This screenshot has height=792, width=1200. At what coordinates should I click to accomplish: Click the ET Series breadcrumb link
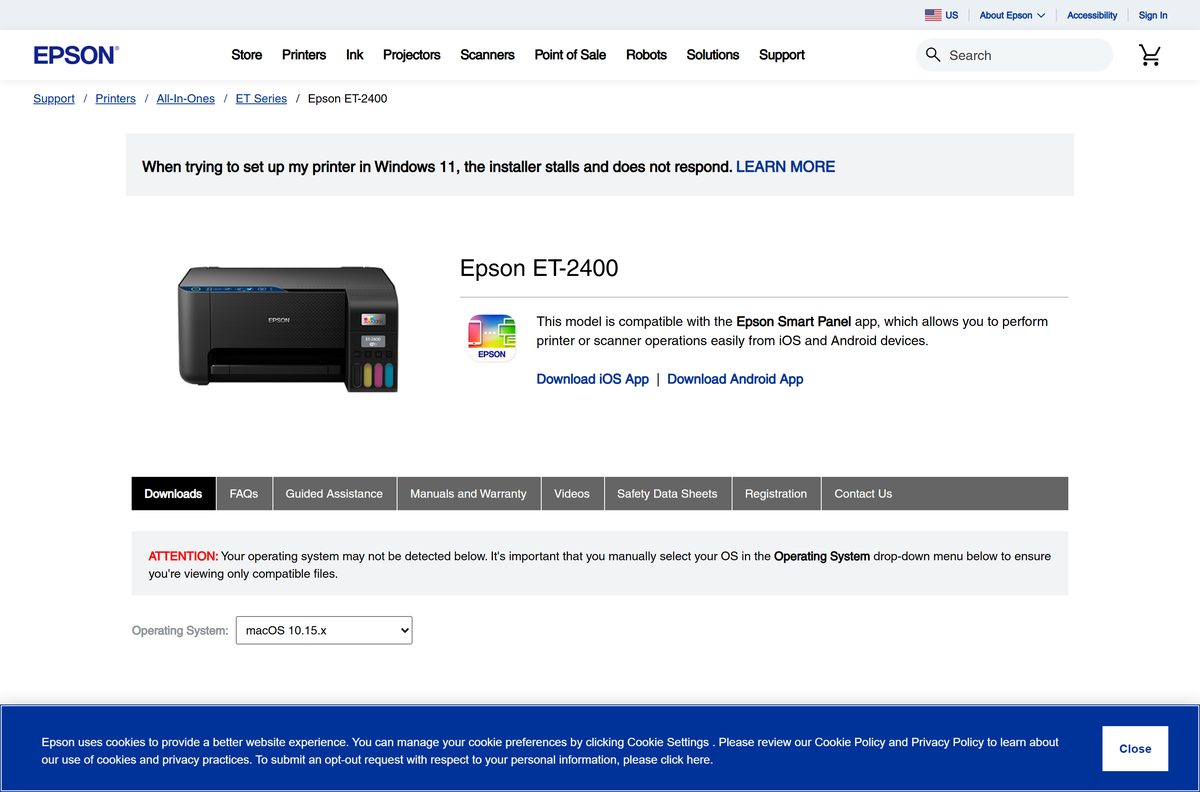261,98
